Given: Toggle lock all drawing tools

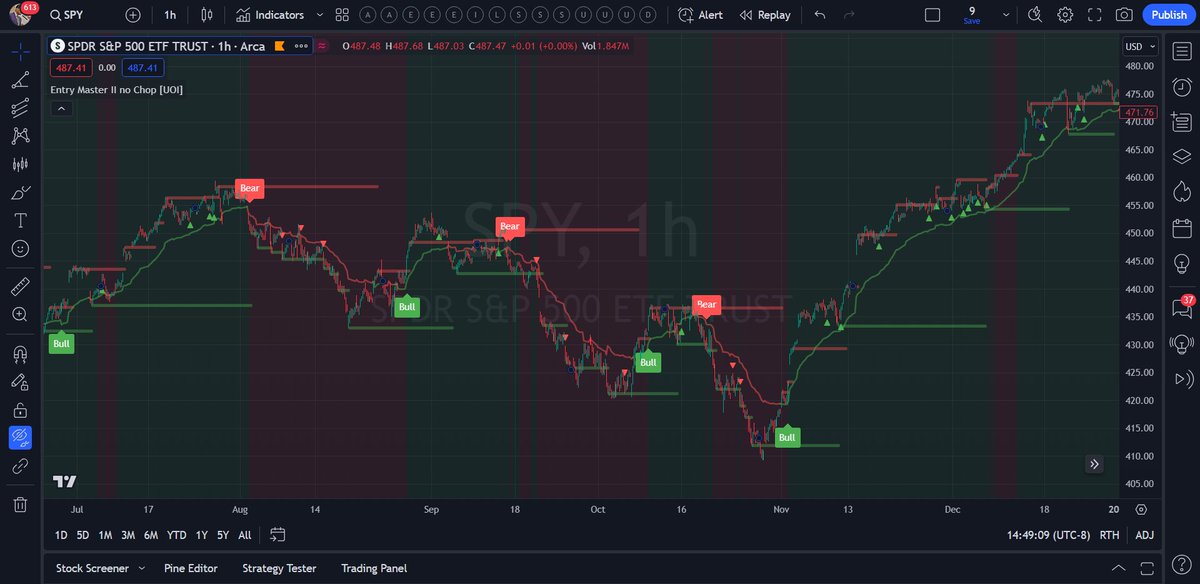Looking at the screenshot, I should coord(20,410).
